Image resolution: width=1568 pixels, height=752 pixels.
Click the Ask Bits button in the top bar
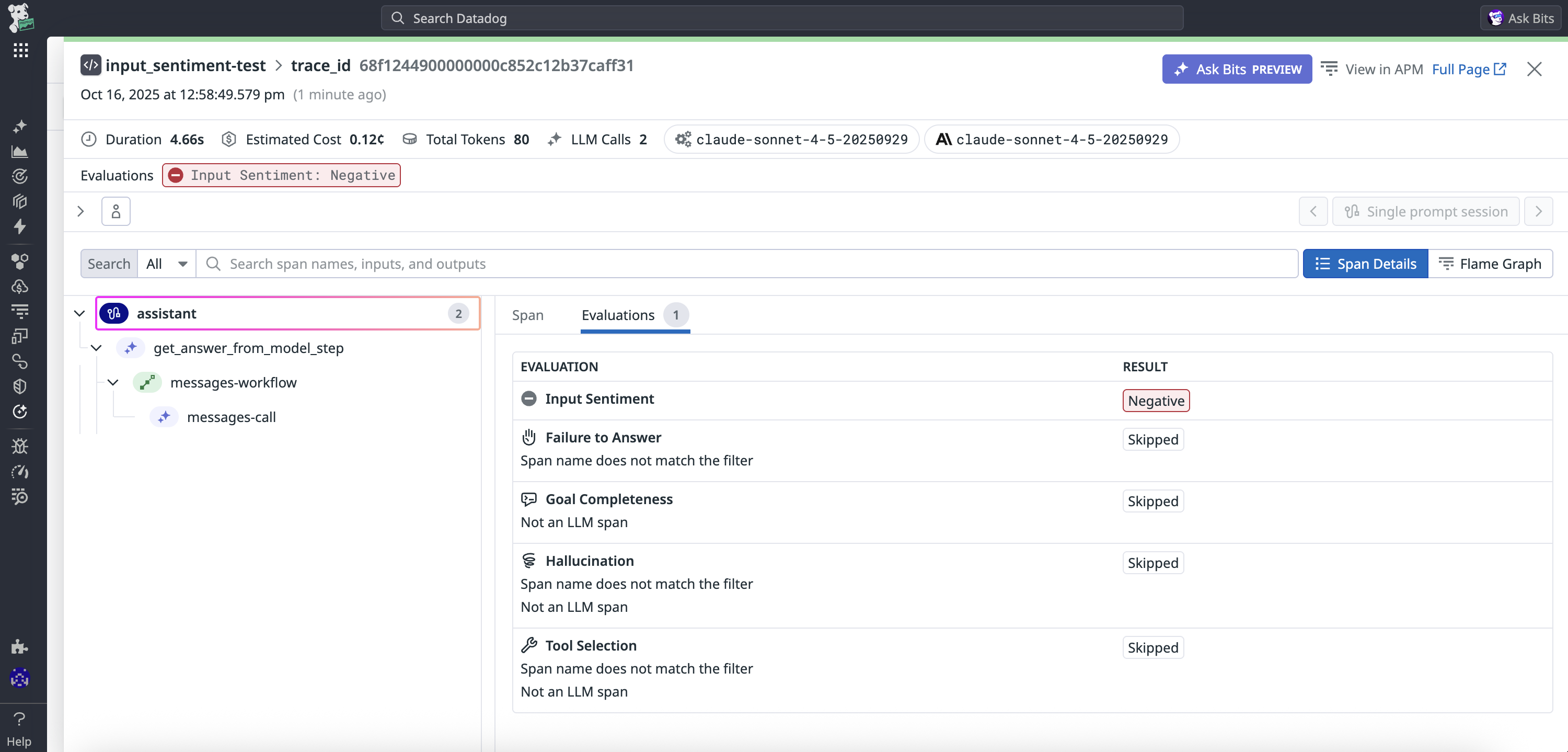(x=1520, y=18)
